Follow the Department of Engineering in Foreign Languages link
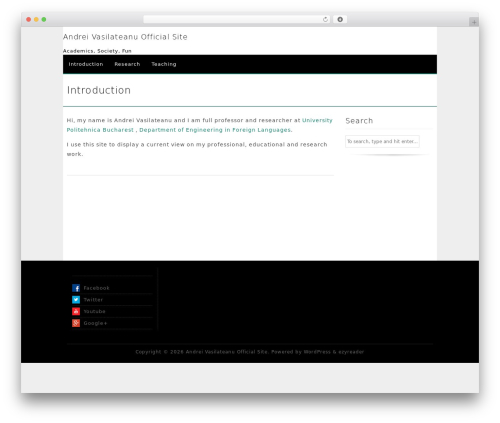Image resolution: width=500 pixels, height=423 pixels. (x=216, y=130)
